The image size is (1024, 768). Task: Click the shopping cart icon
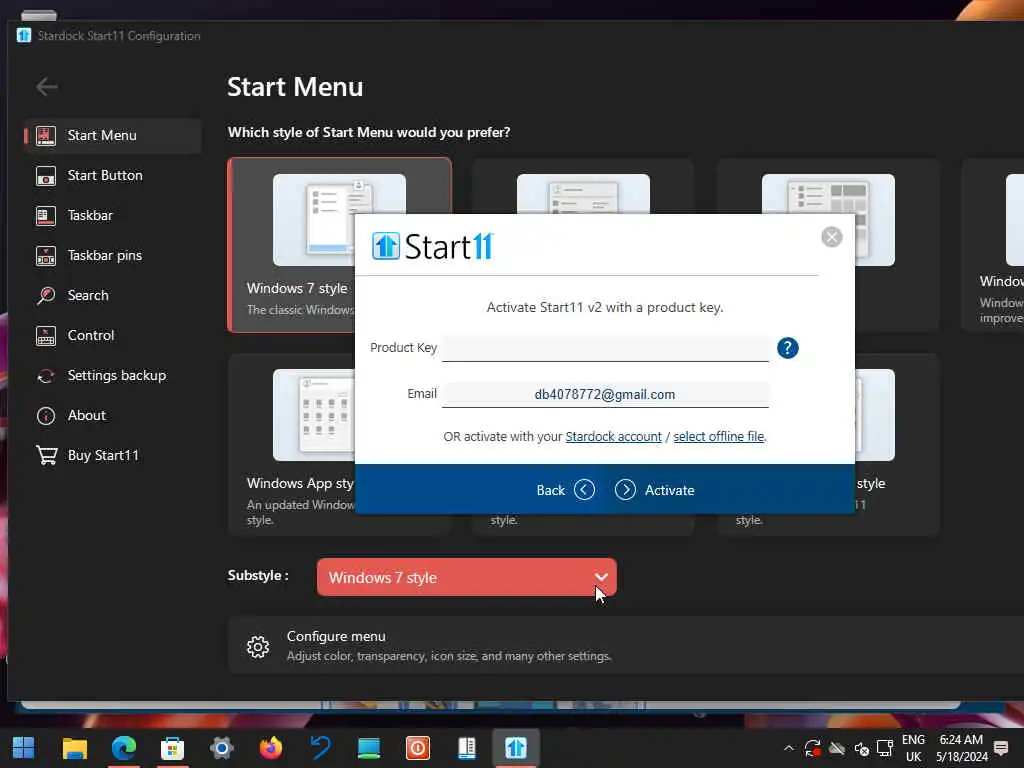[46, 455]
